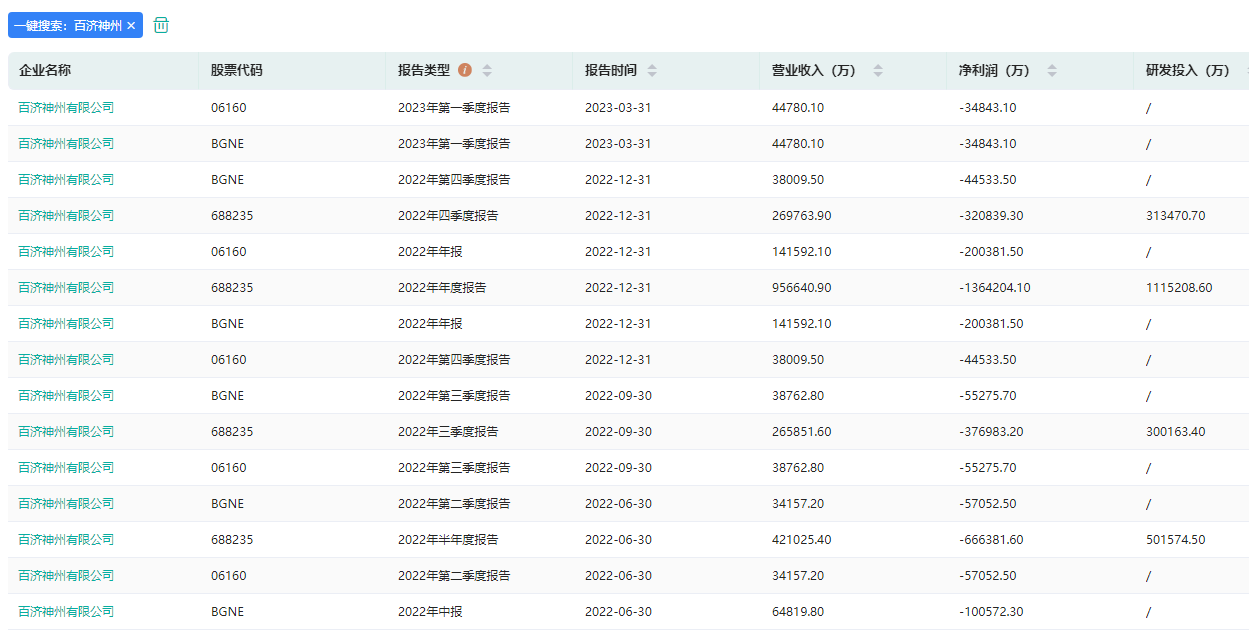The height and width of the screenshot is (630, 1249).
Task: Select the 2022年四季度报告 report type cell
Action: [x=448, y=215]
